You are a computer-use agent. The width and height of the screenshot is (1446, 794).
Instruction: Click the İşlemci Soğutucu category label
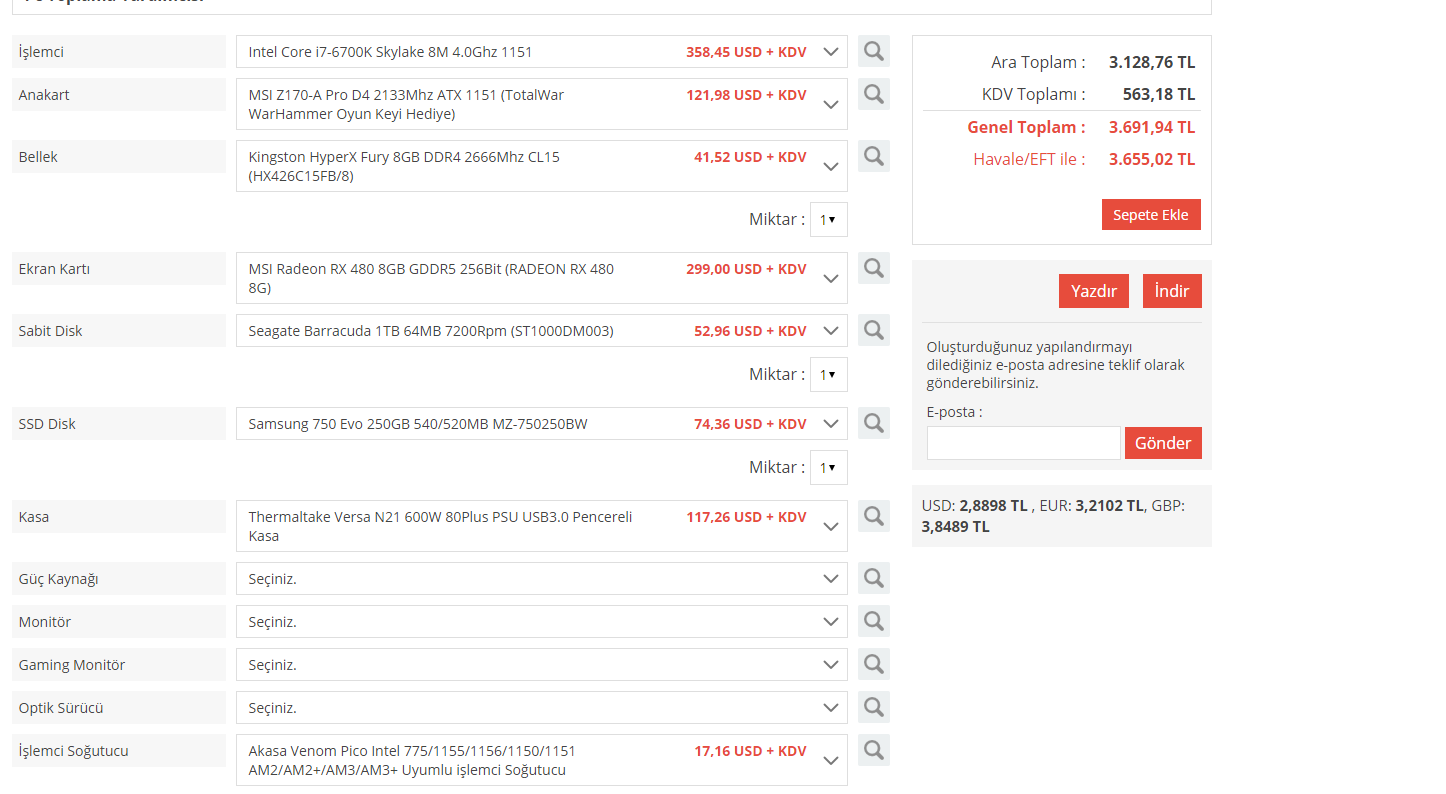coord(119,751)
